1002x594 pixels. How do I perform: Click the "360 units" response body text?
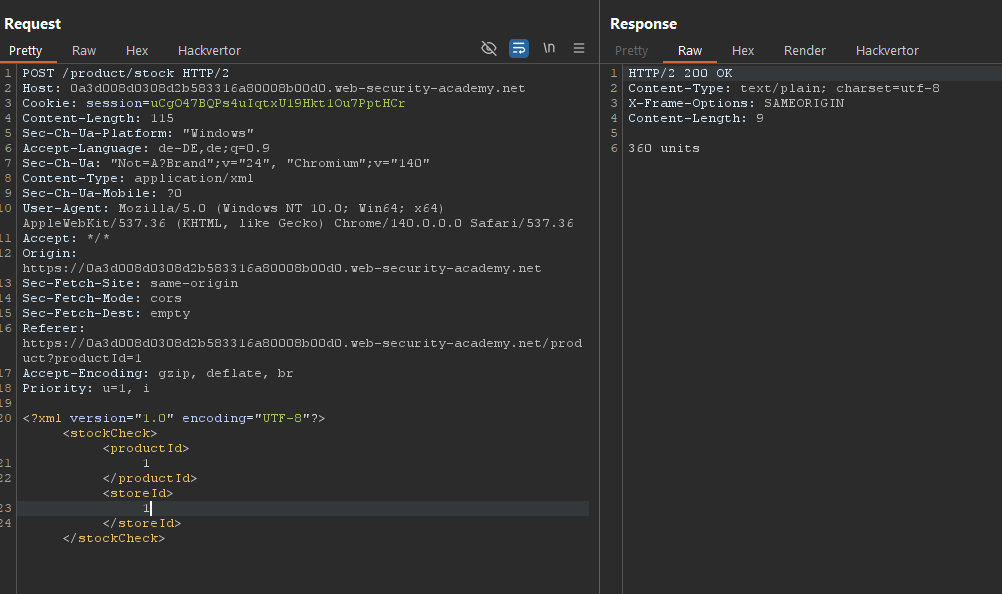click(664, 148)
